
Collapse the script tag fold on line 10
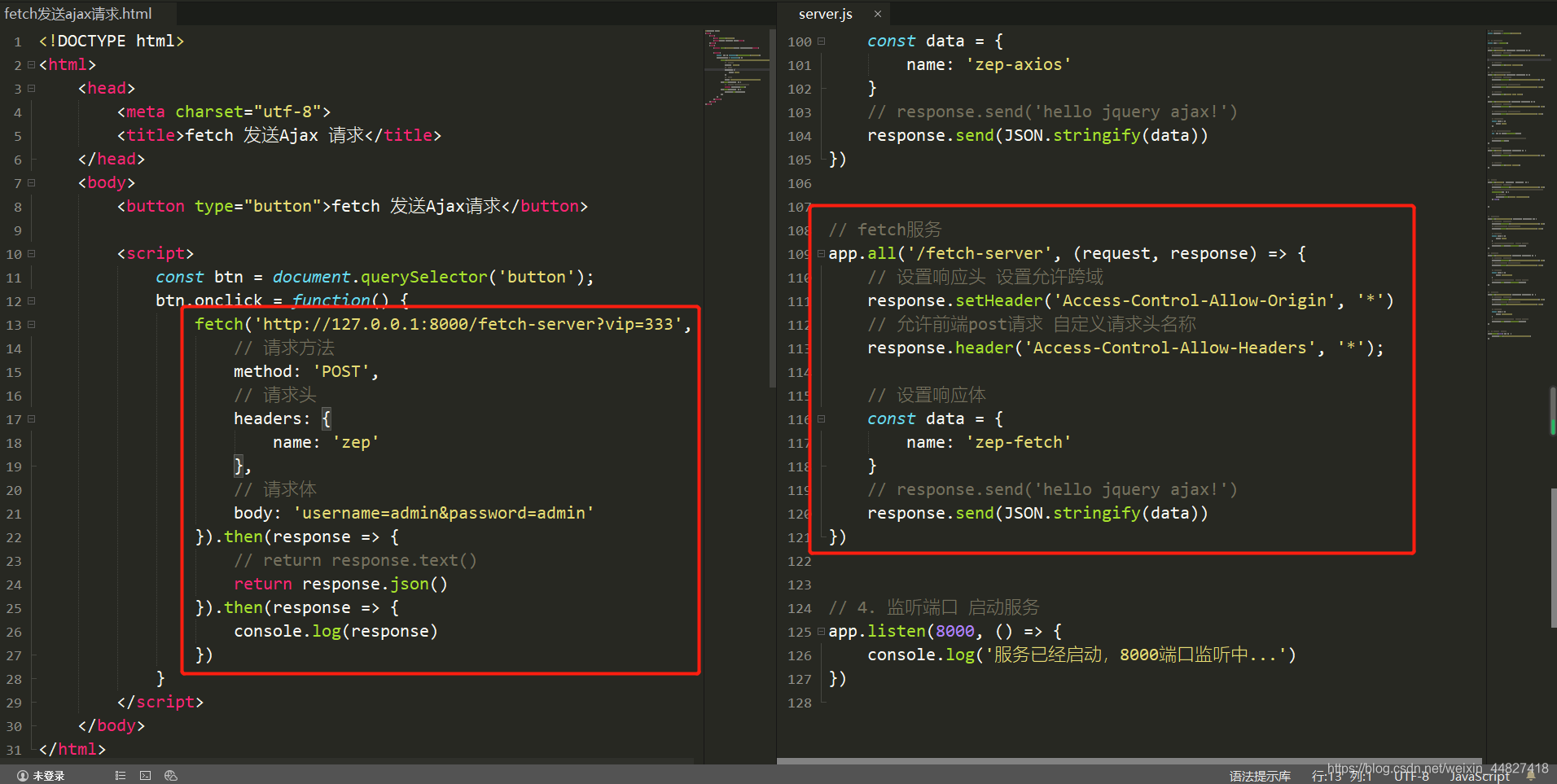click(x=31, y=253)
